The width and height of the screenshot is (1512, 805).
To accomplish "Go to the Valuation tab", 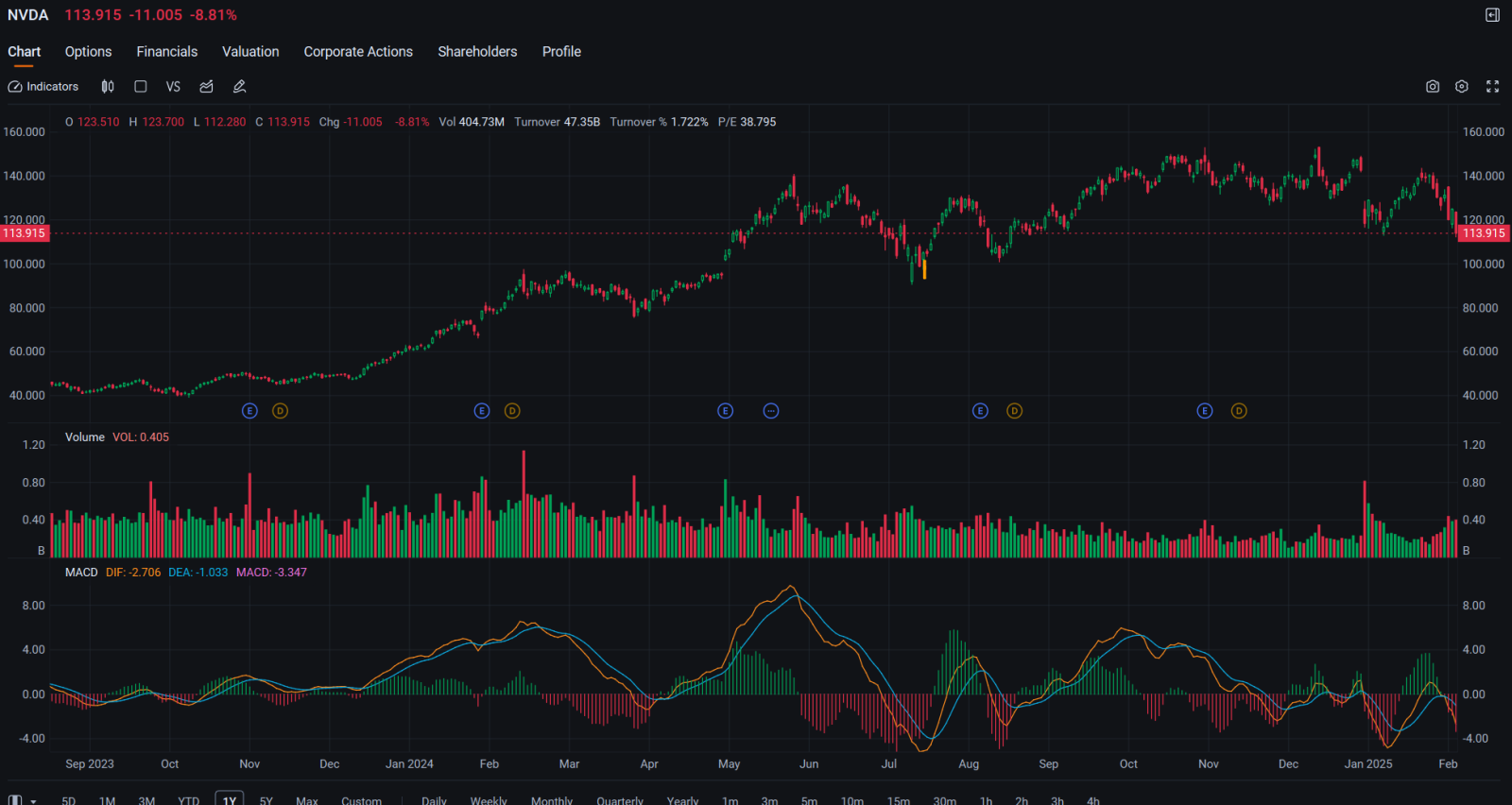I will click(x=250, y=52).
